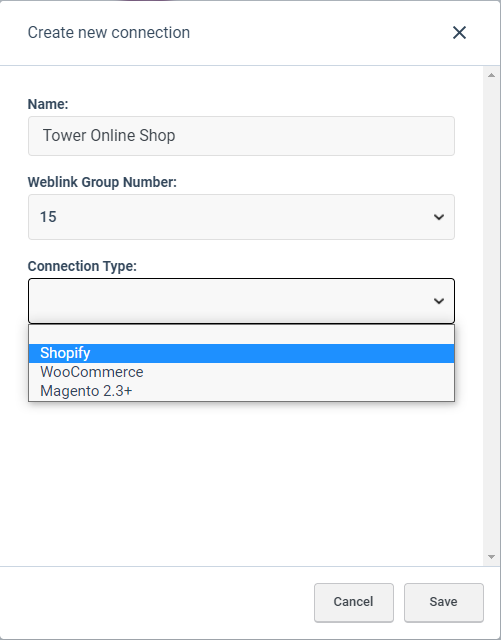This screenshot has width=501, height=640.
Task: Click blank dialog area below the option list
Action: pos(241,484)
